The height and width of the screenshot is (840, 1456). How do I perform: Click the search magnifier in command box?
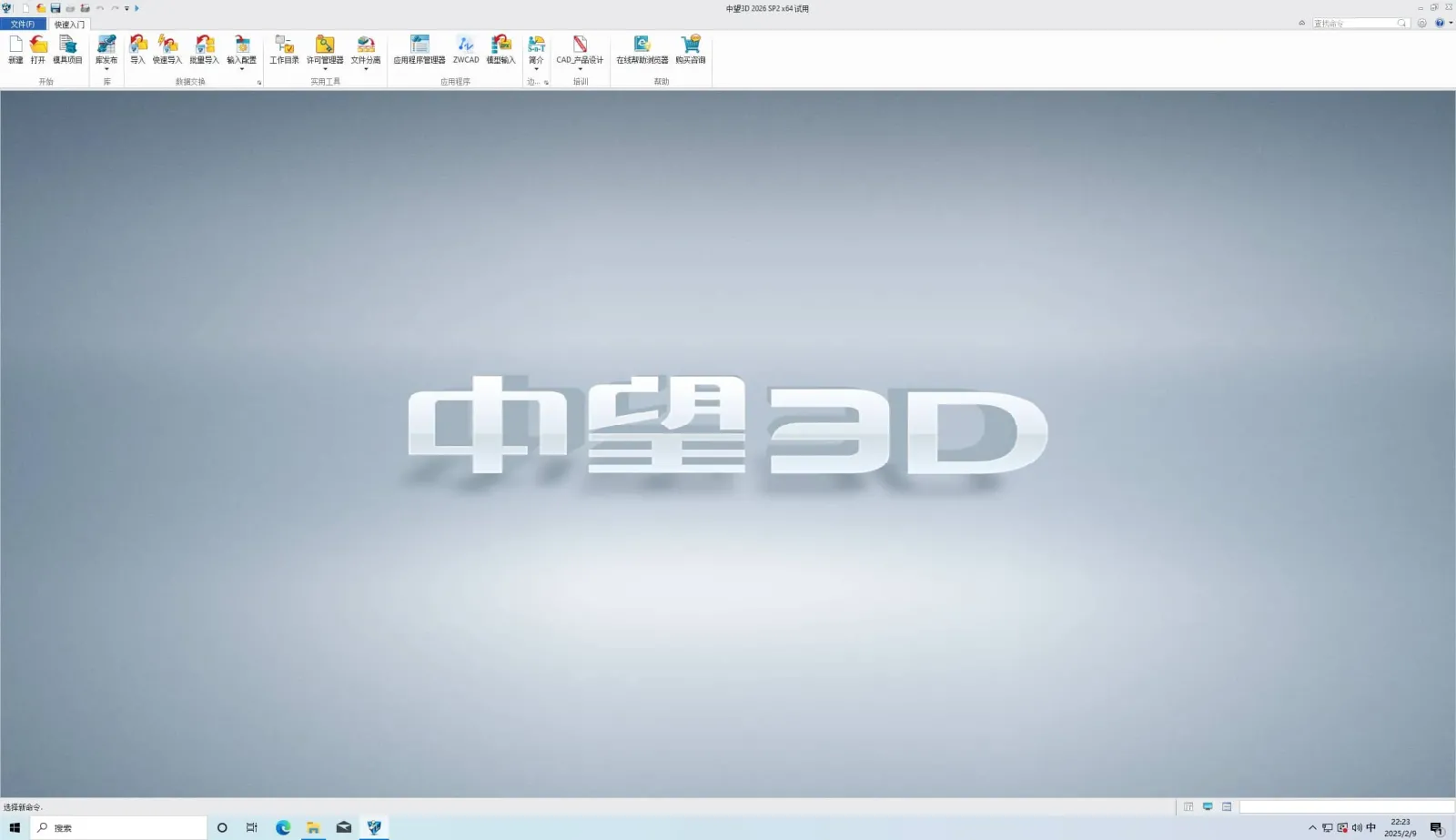click(1402, 24)
